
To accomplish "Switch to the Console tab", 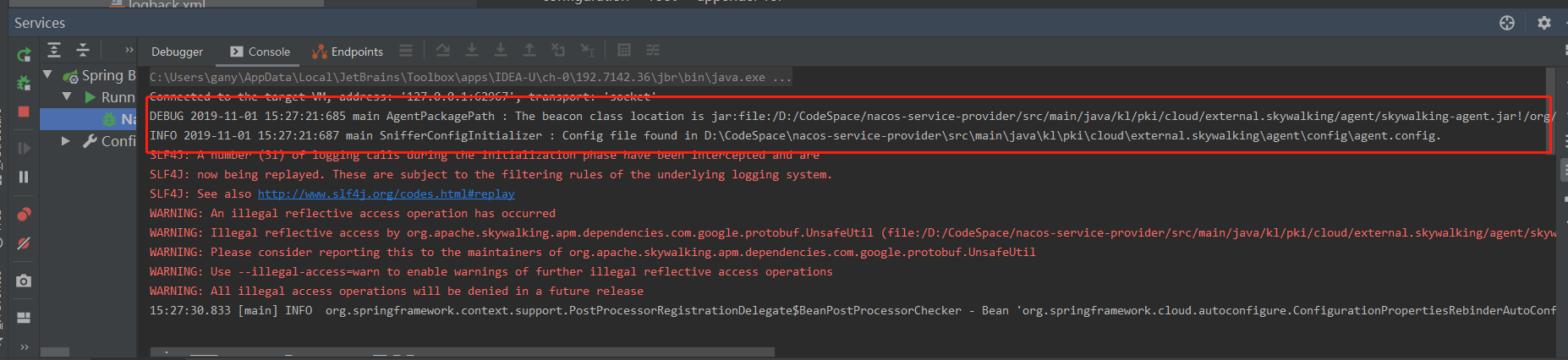I will [260, 52].
